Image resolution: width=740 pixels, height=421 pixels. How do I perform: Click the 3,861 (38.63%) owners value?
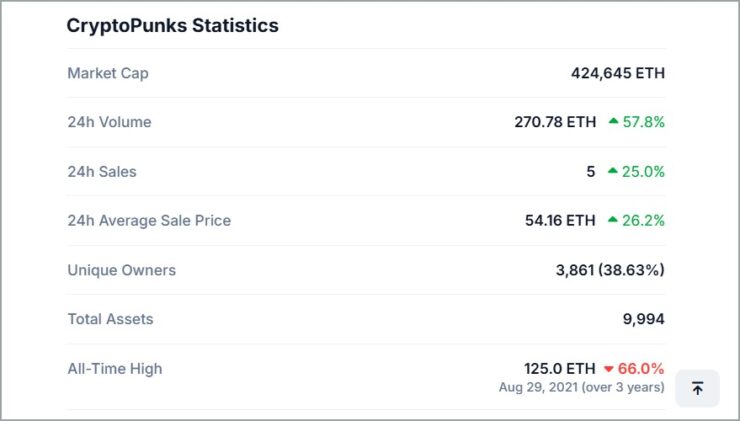tap(610, 270)
